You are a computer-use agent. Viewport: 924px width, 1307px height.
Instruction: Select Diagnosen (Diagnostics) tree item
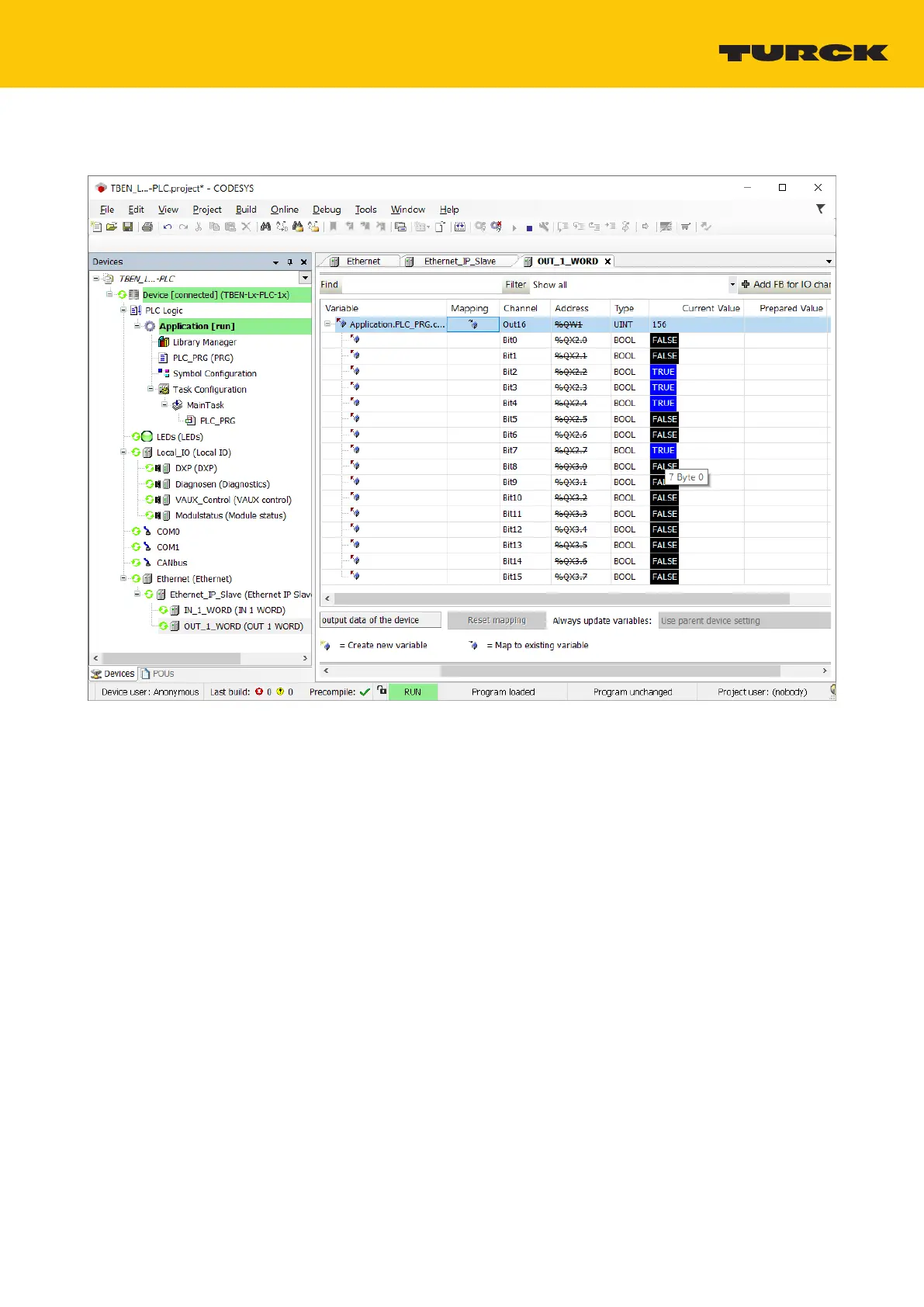223,484
